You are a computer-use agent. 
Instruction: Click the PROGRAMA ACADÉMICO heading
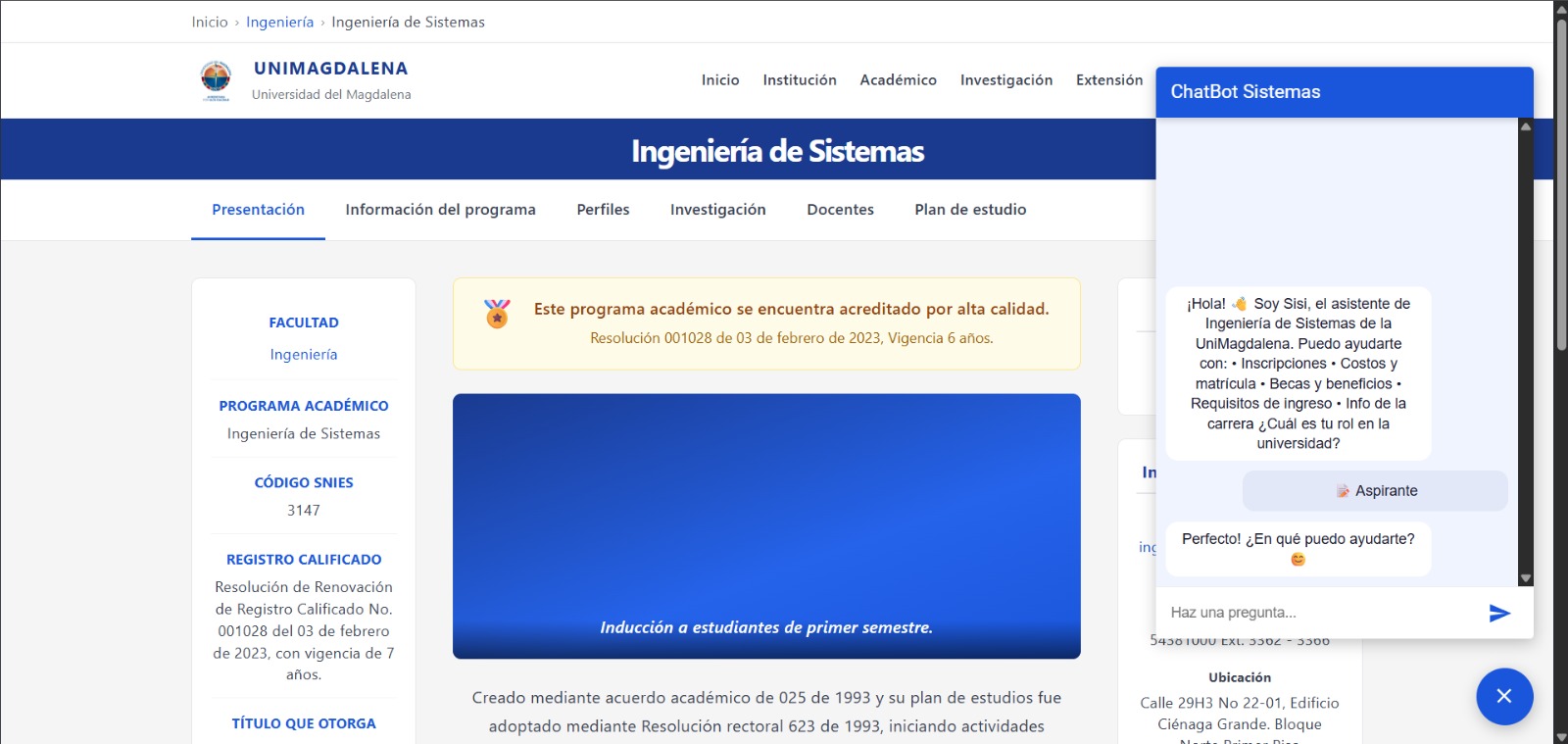coord(304,406)
